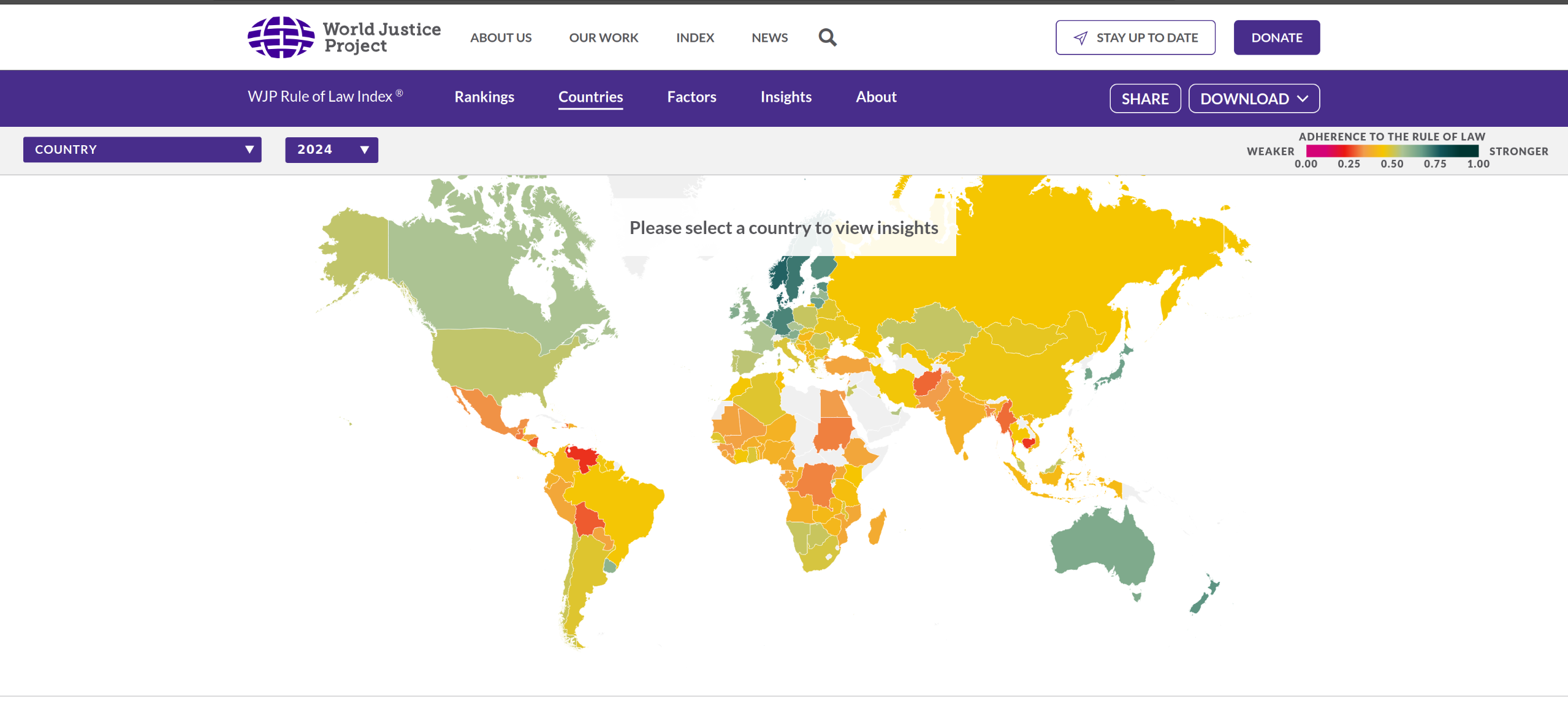The width and height of the screenshot is (1568, 707).
Task: Select Bolivia on the map
Action: tap(587, 520)
